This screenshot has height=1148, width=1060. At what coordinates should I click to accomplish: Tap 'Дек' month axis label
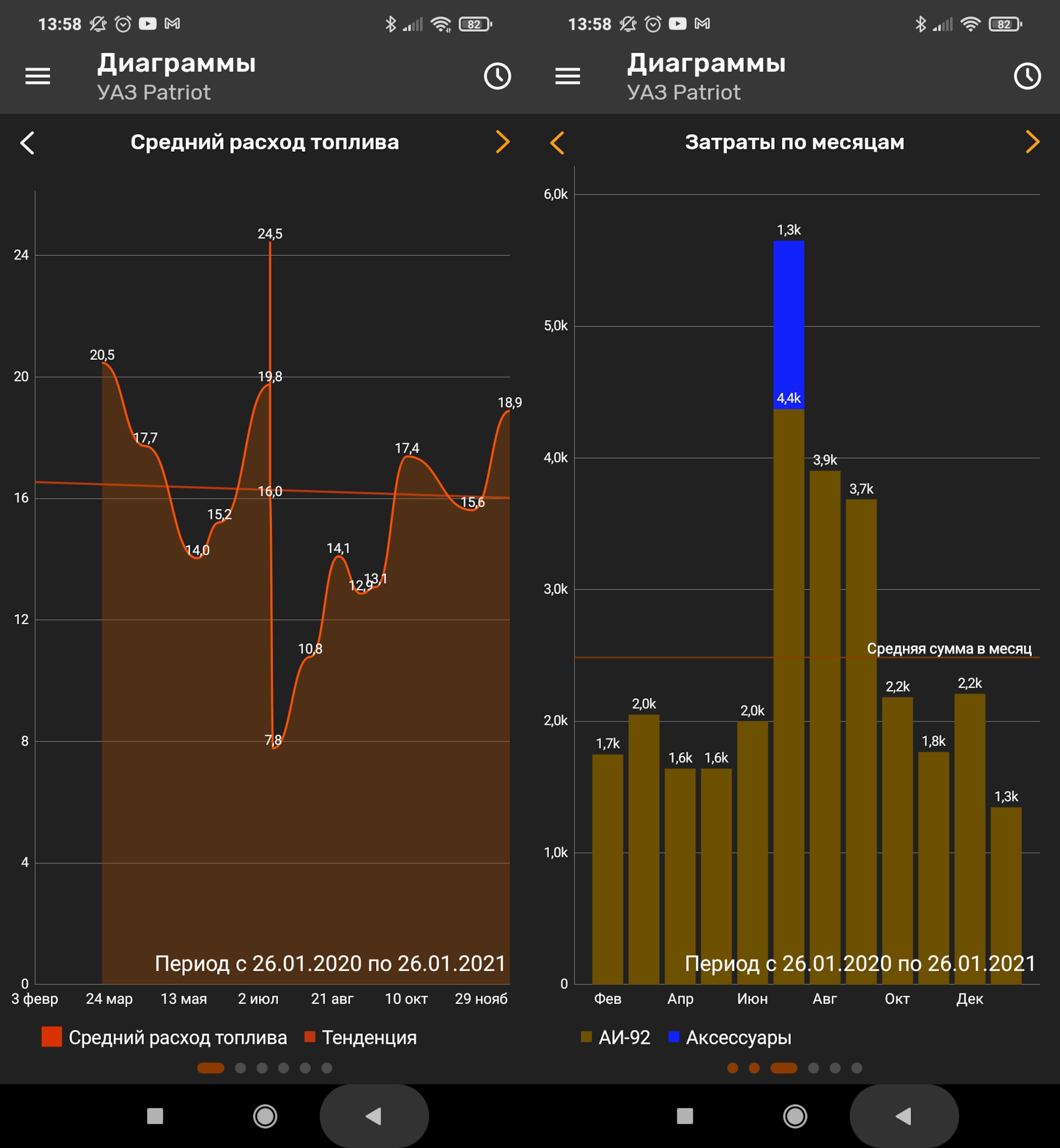tap(970, 999)
